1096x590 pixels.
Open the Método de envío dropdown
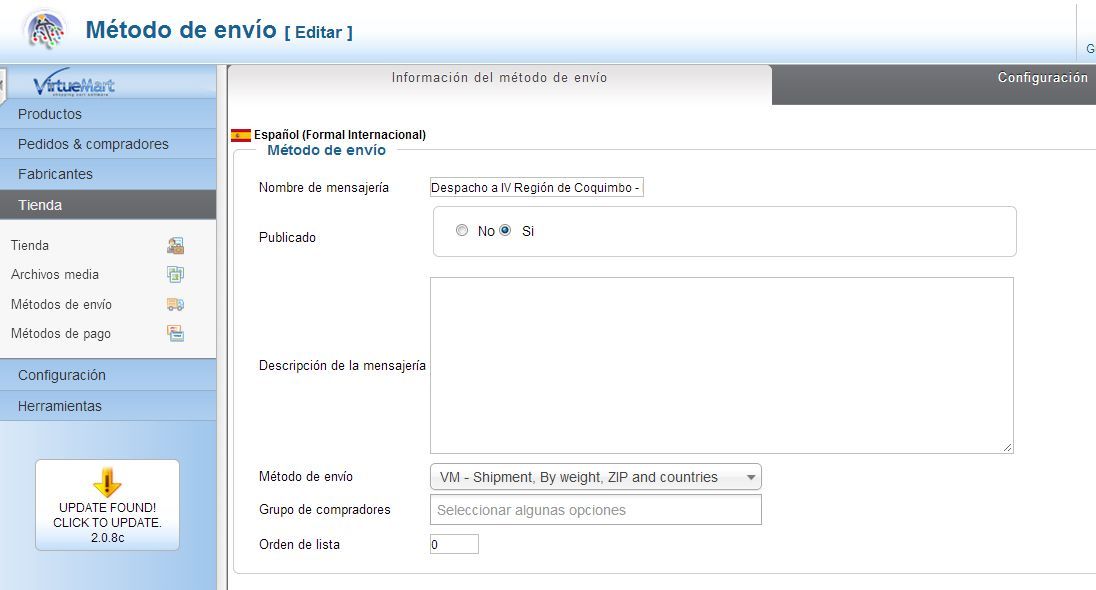pos(596,477)
